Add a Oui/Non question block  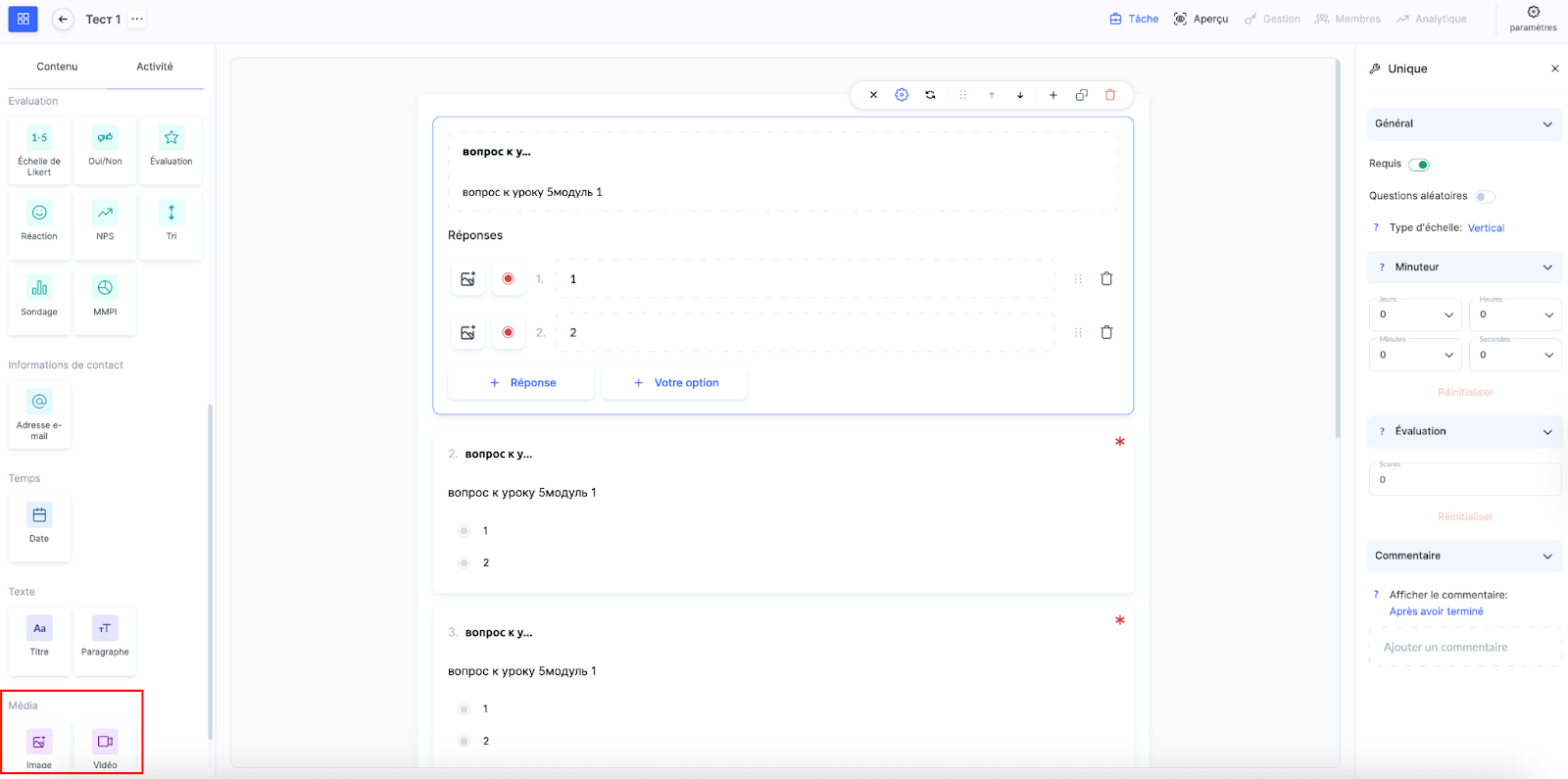(x=105, y=150)
